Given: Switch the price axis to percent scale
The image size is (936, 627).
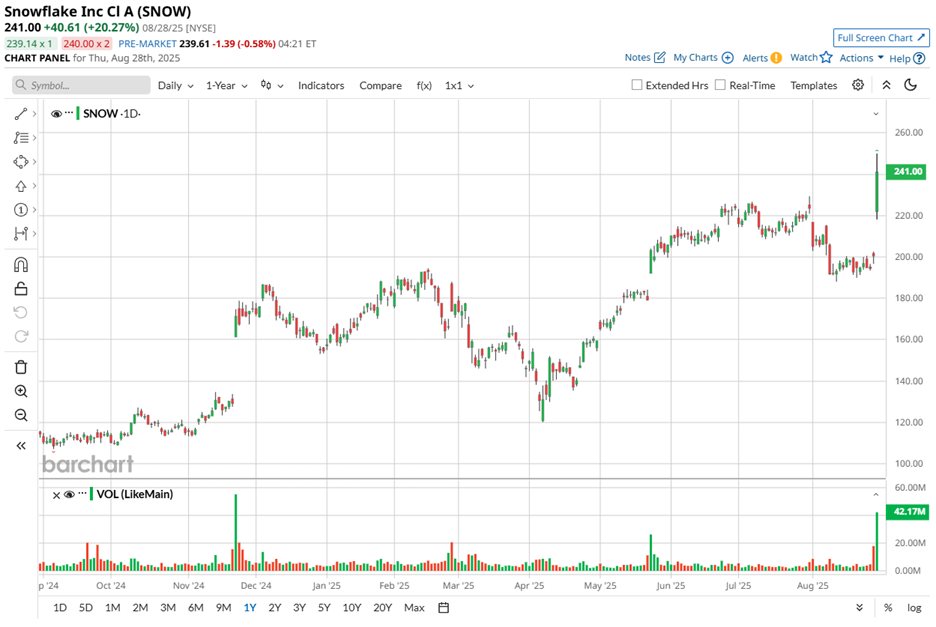Looking at the screenshot, I should tap(888, 608).
